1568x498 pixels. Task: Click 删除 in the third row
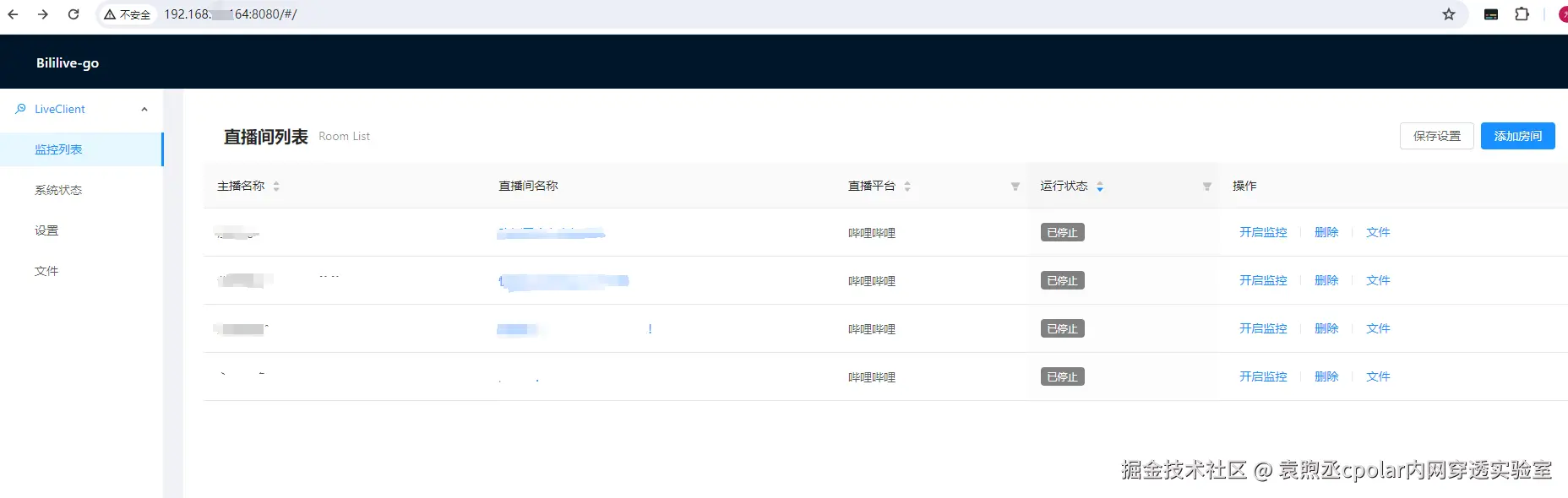(x=1326, y=328)
